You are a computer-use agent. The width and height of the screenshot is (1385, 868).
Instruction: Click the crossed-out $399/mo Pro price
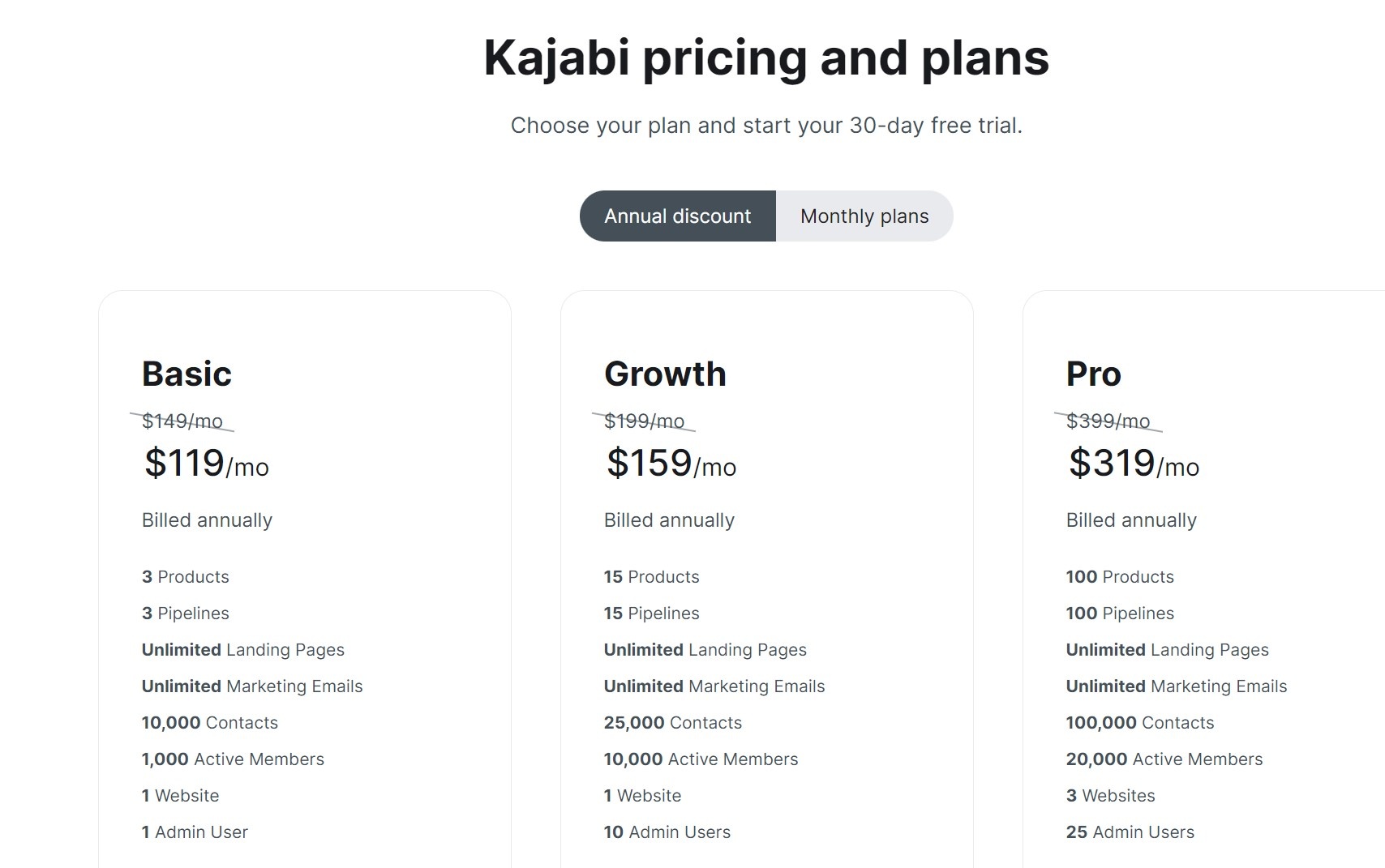point(1108,421)
